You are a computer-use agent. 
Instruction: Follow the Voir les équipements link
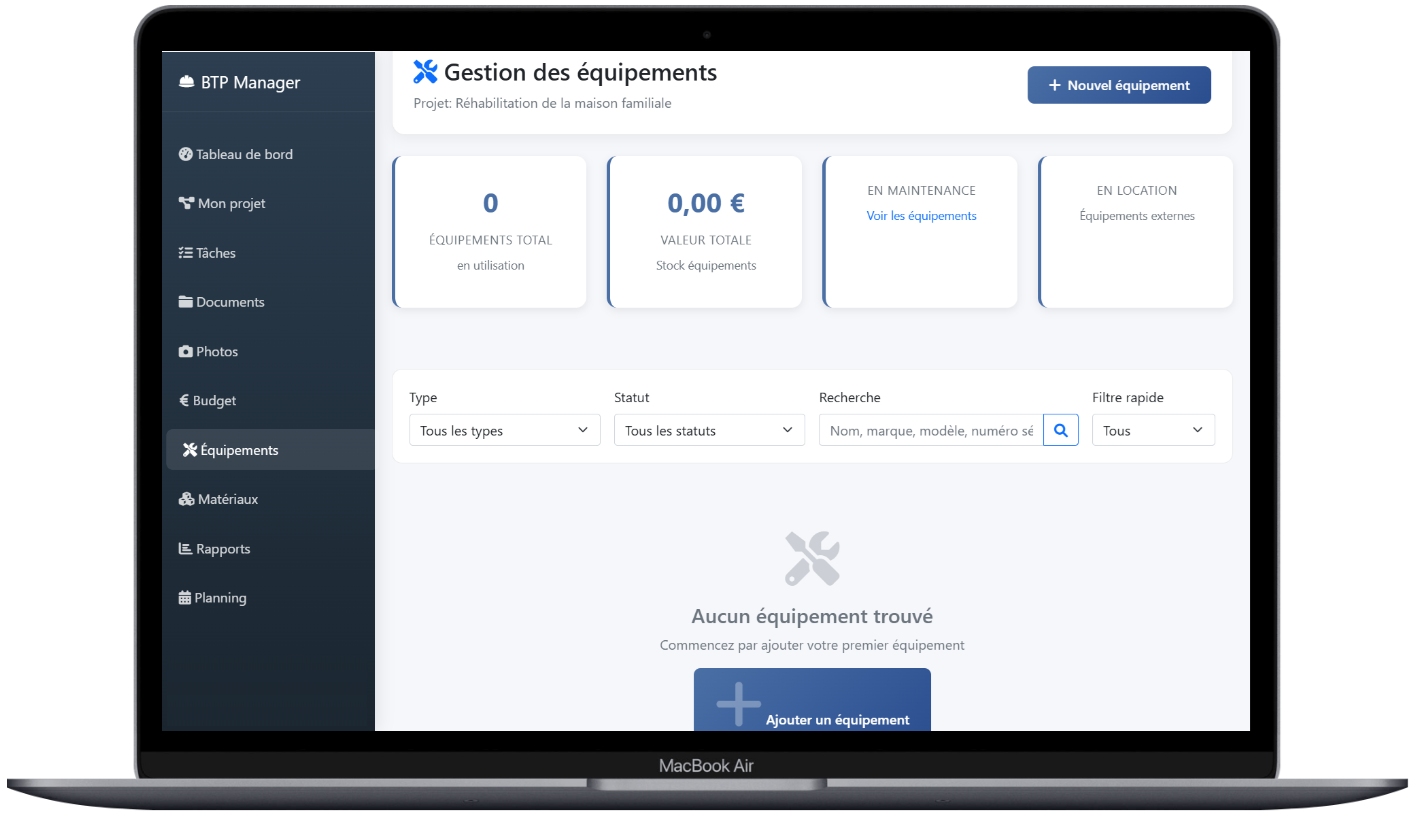coord(921,216)
